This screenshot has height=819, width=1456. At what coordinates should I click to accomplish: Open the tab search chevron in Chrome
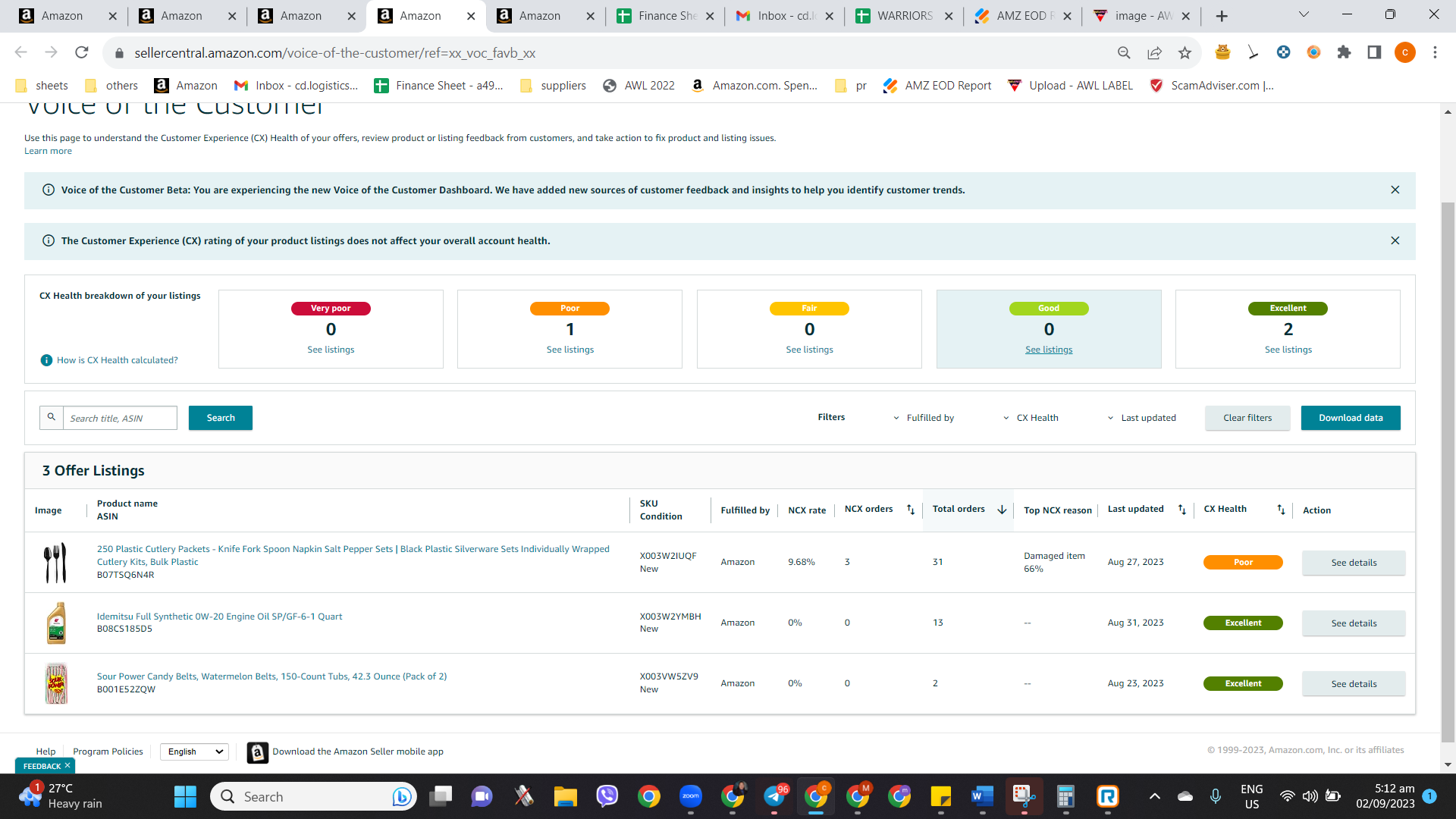coord(1304,15)
